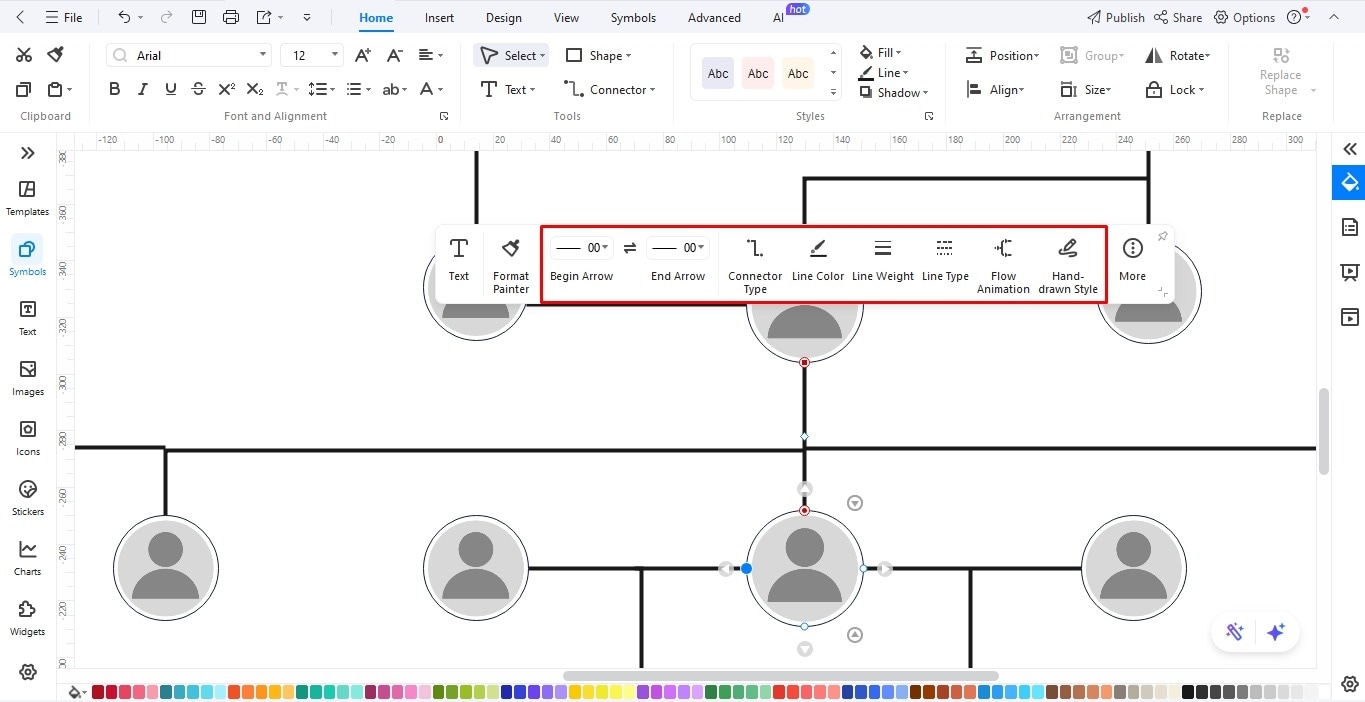Open the Symbols panel in left sidebar

tap(27, 256)
